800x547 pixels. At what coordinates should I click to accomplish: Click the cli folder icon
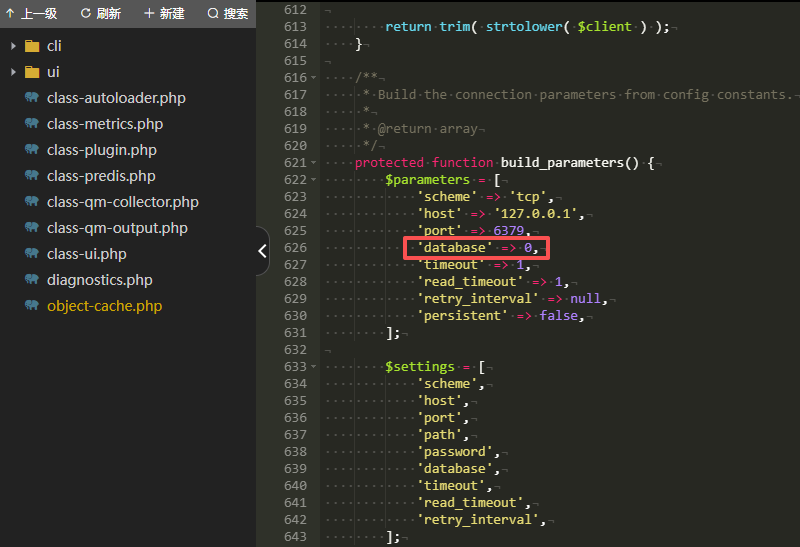tap(32, 46)
